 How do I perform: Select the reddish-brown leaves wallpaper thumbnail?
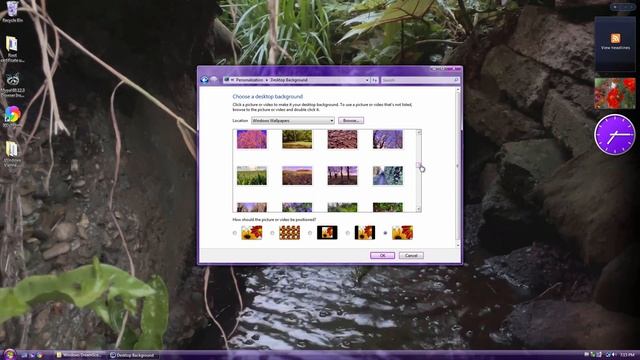[342, 139]
